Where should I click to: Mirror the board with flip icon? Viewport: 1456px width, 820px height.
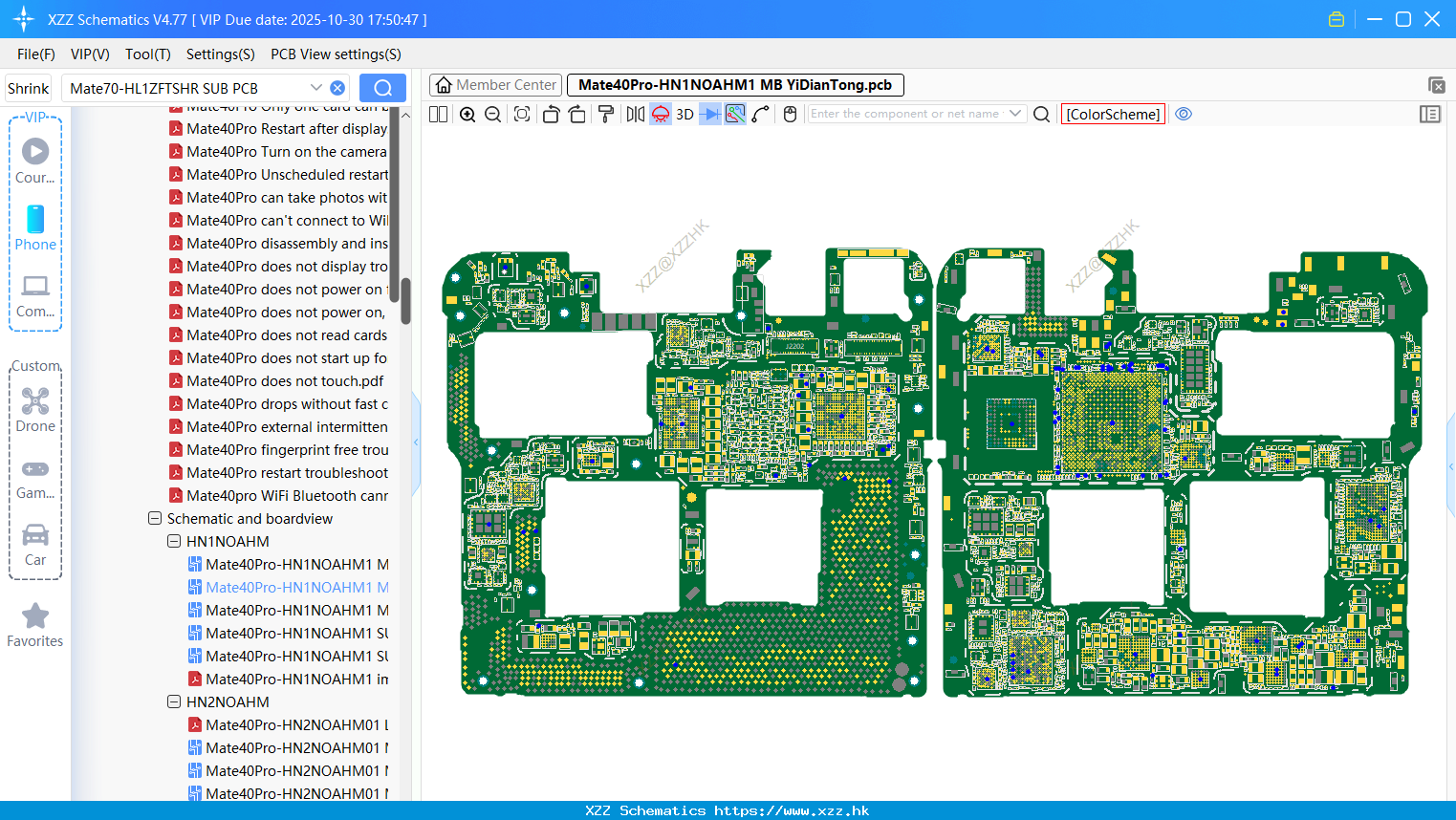636,114
